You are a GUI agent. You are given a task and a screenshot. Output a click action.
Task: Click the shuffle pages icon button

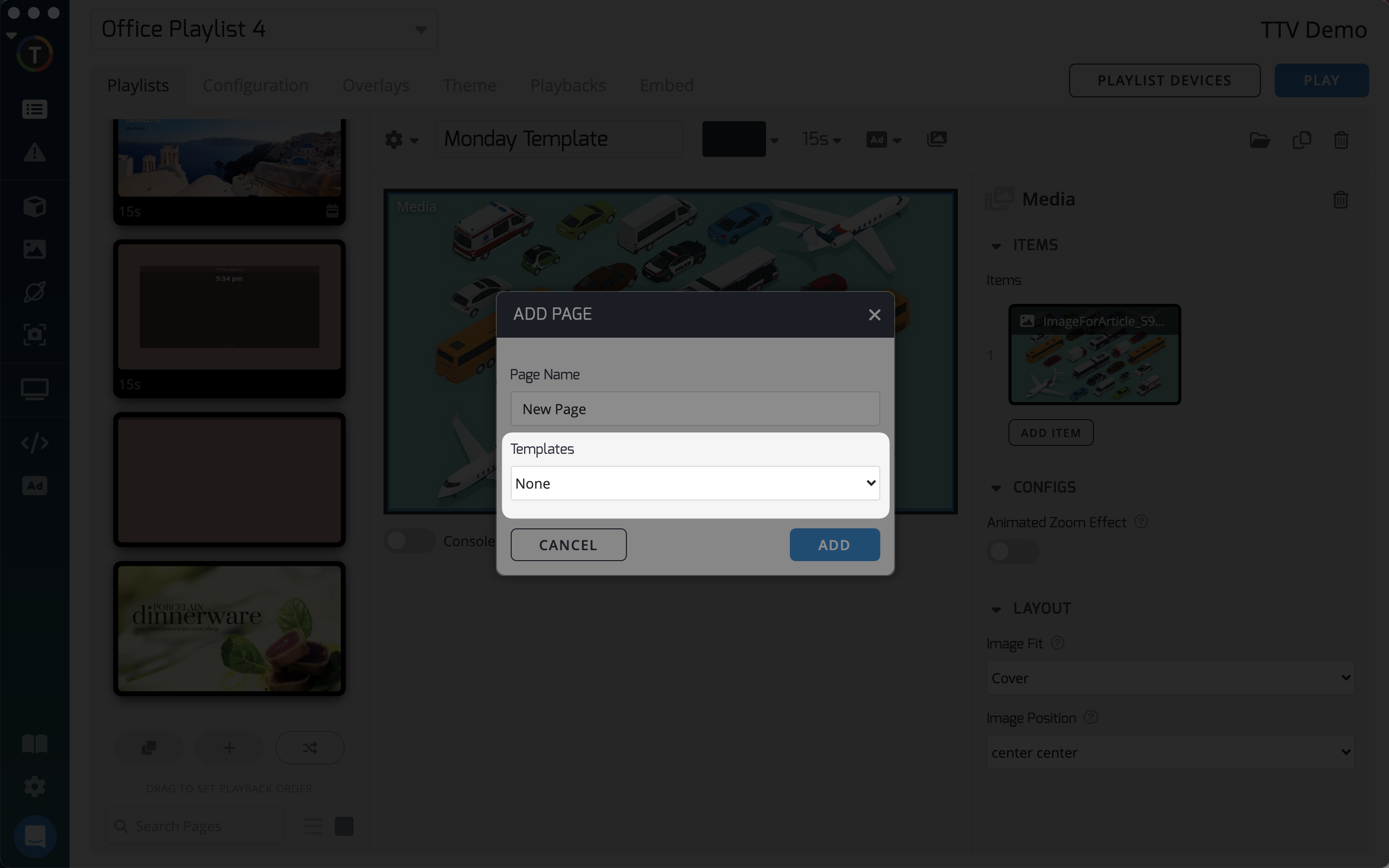pos(309,747)
